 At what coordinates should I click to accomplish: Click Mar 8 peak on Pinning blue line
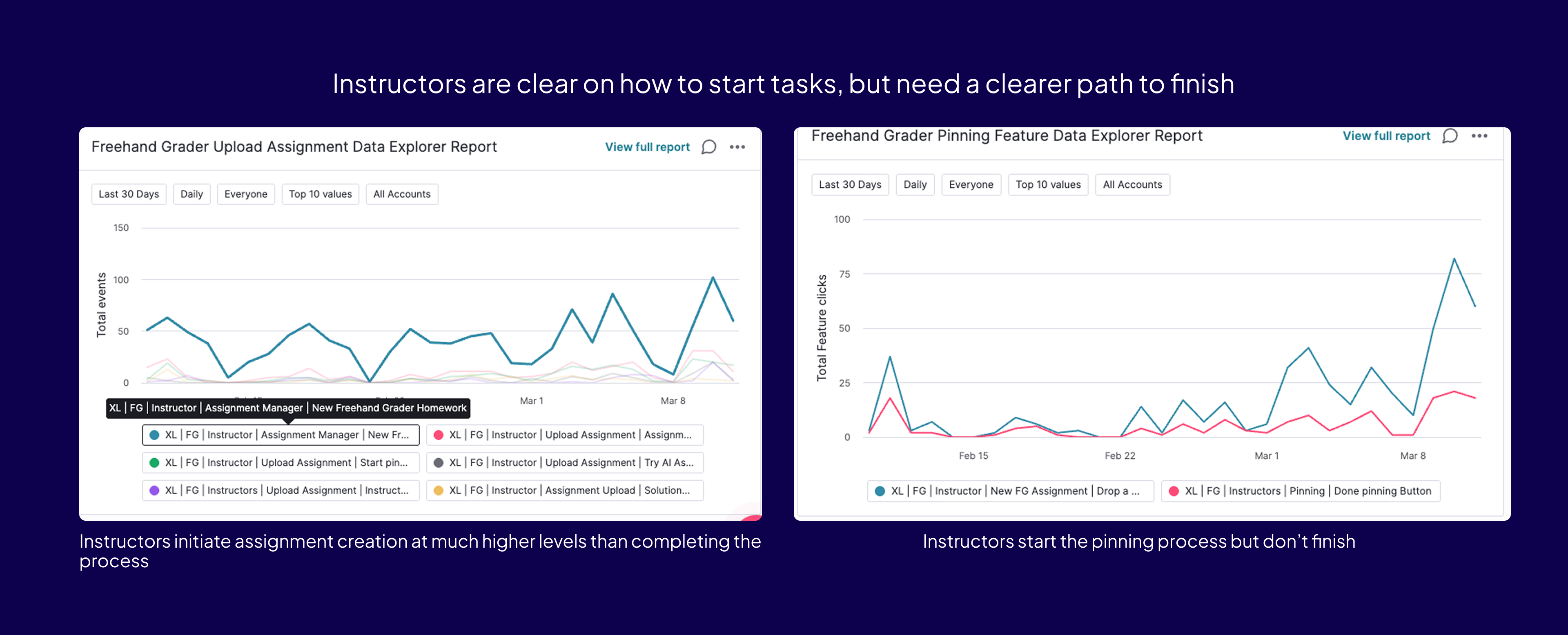coord(1454,258)
